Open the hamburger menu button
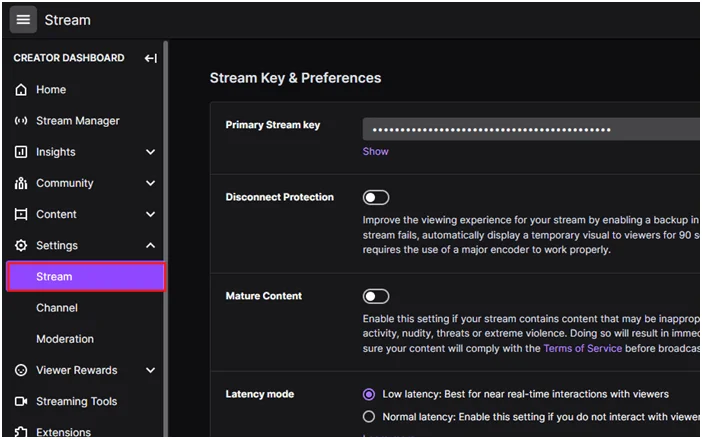The image size is (702, 439). tap(23, 20)
